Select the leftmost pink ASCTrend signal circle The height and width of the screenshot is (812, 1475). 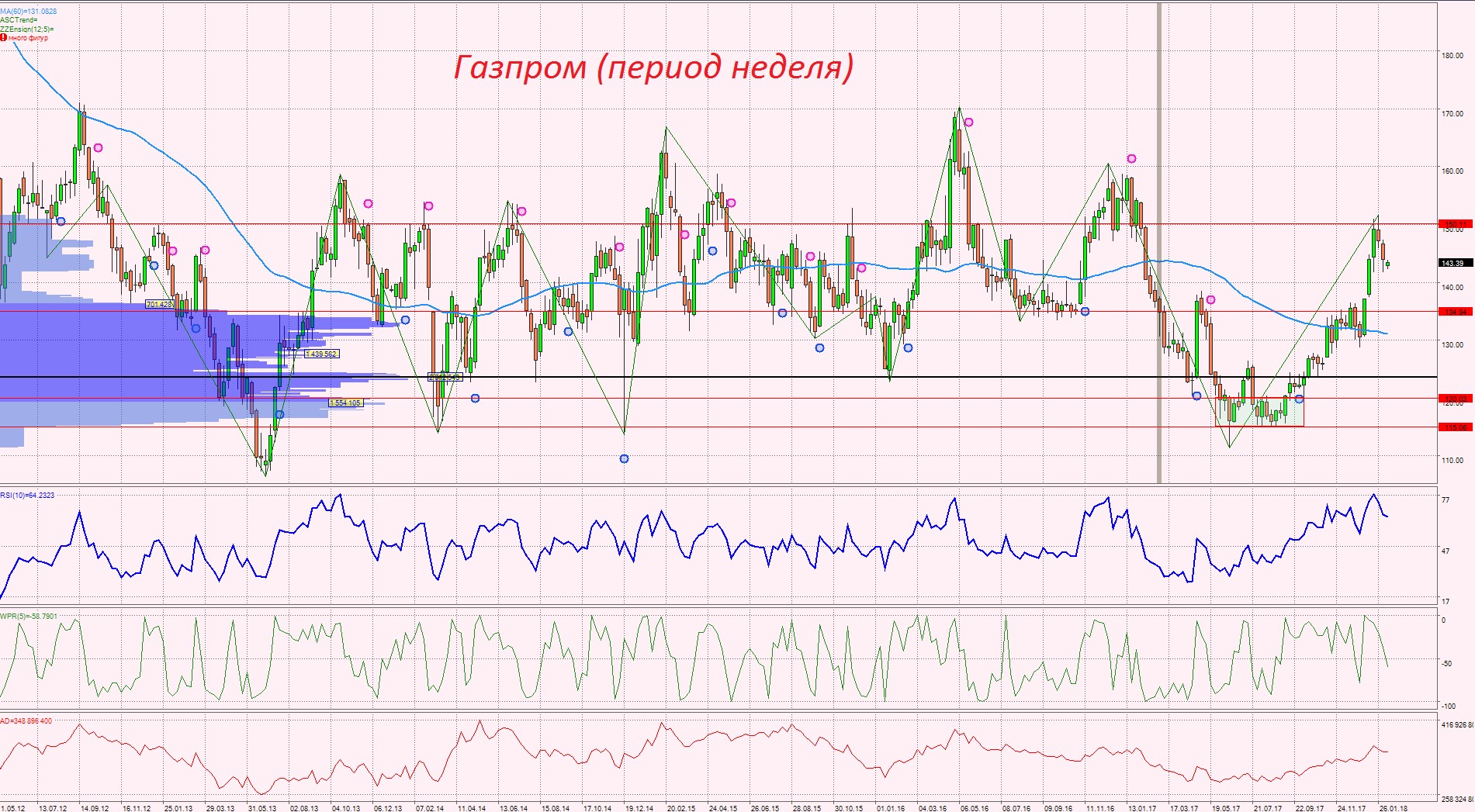[x=98, y=148]
